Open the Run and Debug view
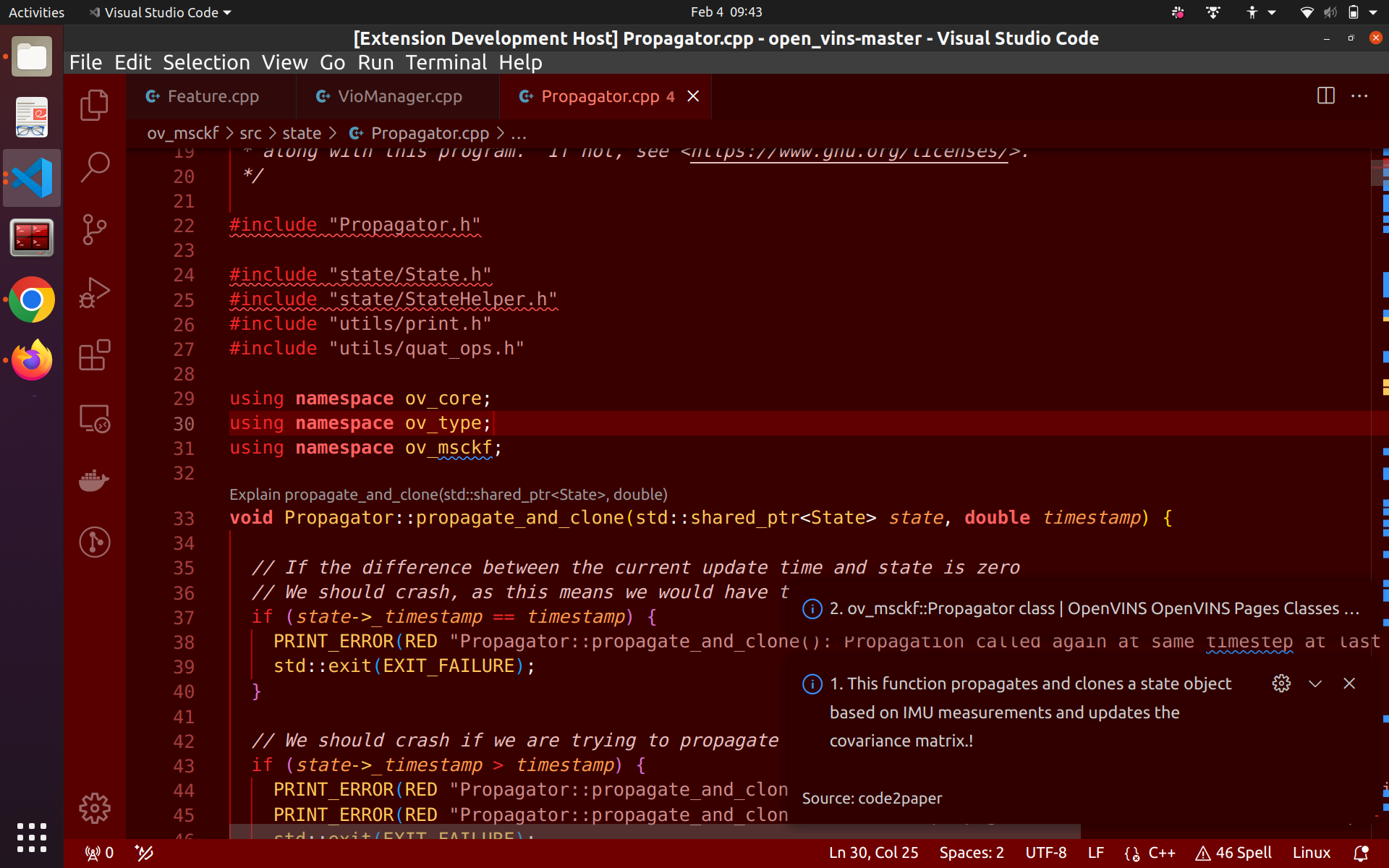Screen dimensions: 1389x868 click(94, 293)
